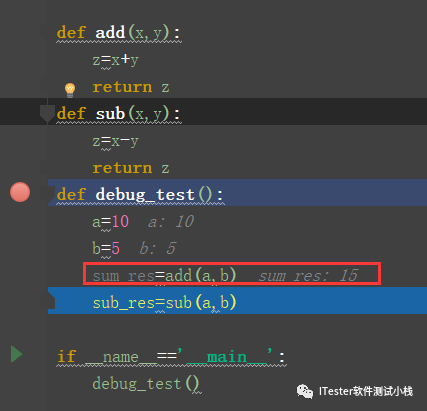The width and height of the screenshot is (427, 411).
Task: Click the z=x-y statement
Action: (115, 141)
